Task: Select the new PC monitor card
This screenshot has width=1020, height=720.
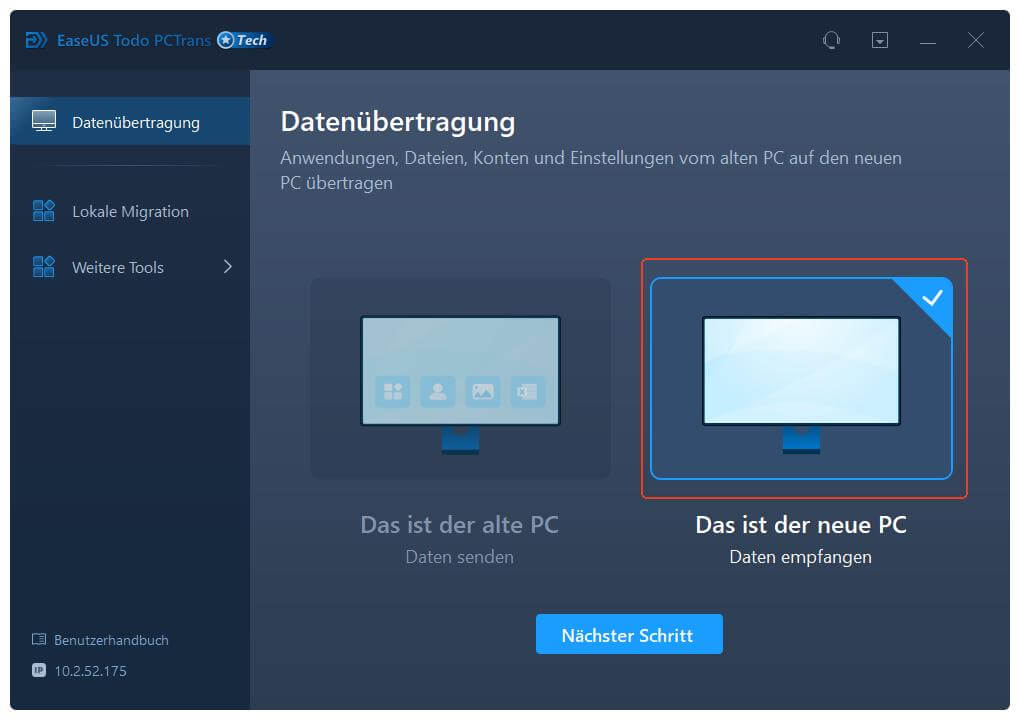Action: click(x=801, y=378)
